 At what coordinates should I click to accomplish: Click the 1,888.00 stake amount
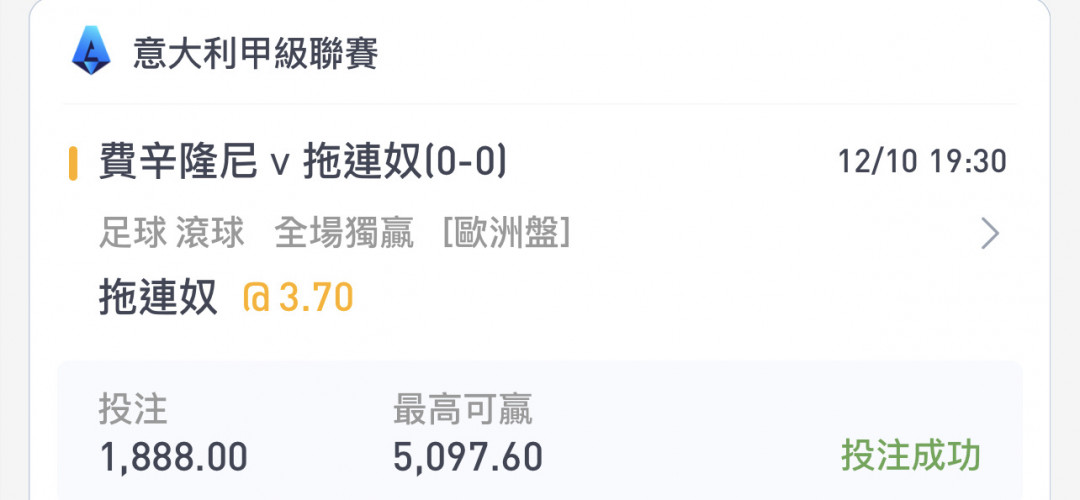pos(173,458)
